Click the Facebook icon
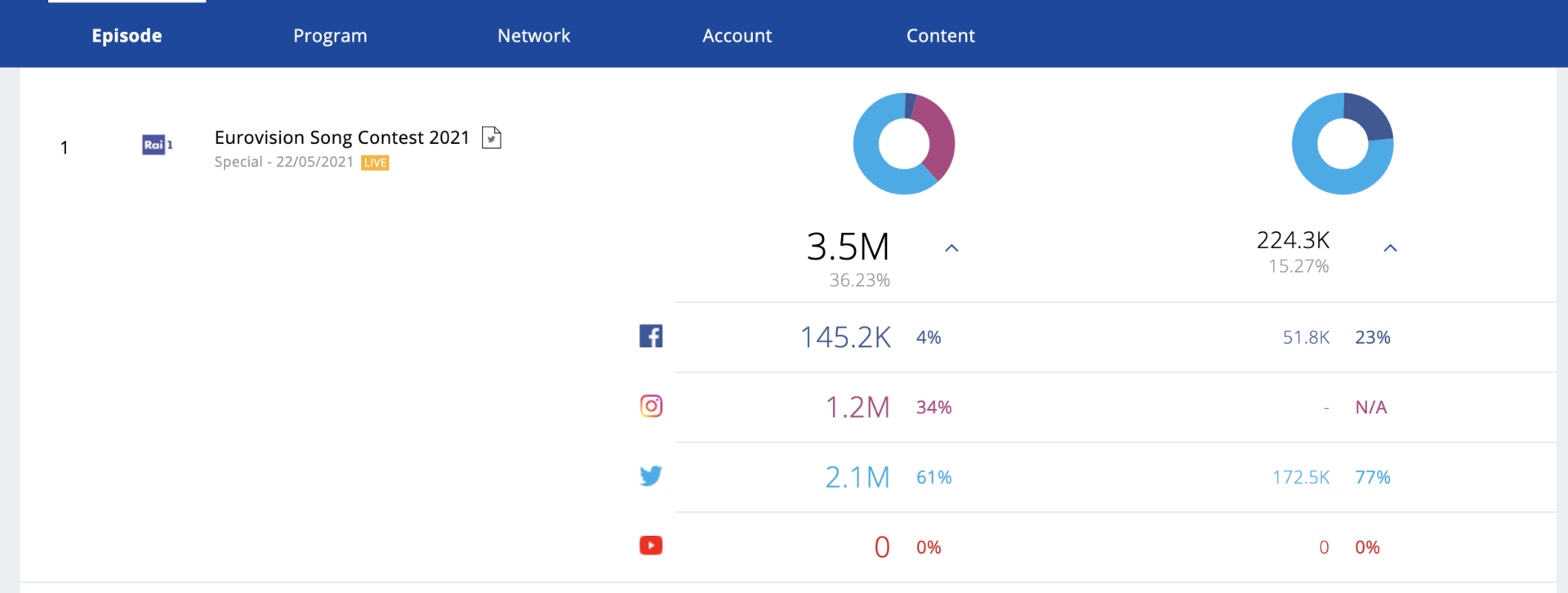Viewport: 1568px width, 593px height. pos(651,336)
